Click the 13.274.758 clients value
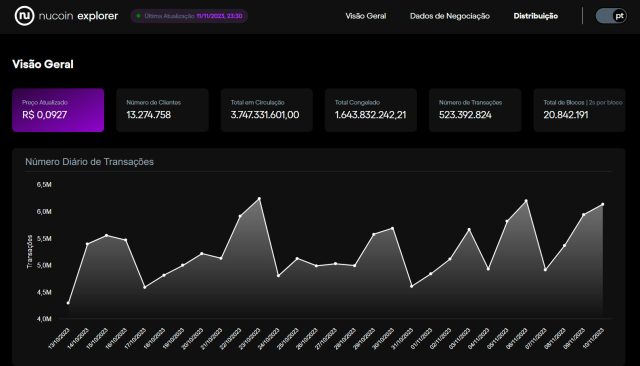640x366 pixels. point(149,115)
